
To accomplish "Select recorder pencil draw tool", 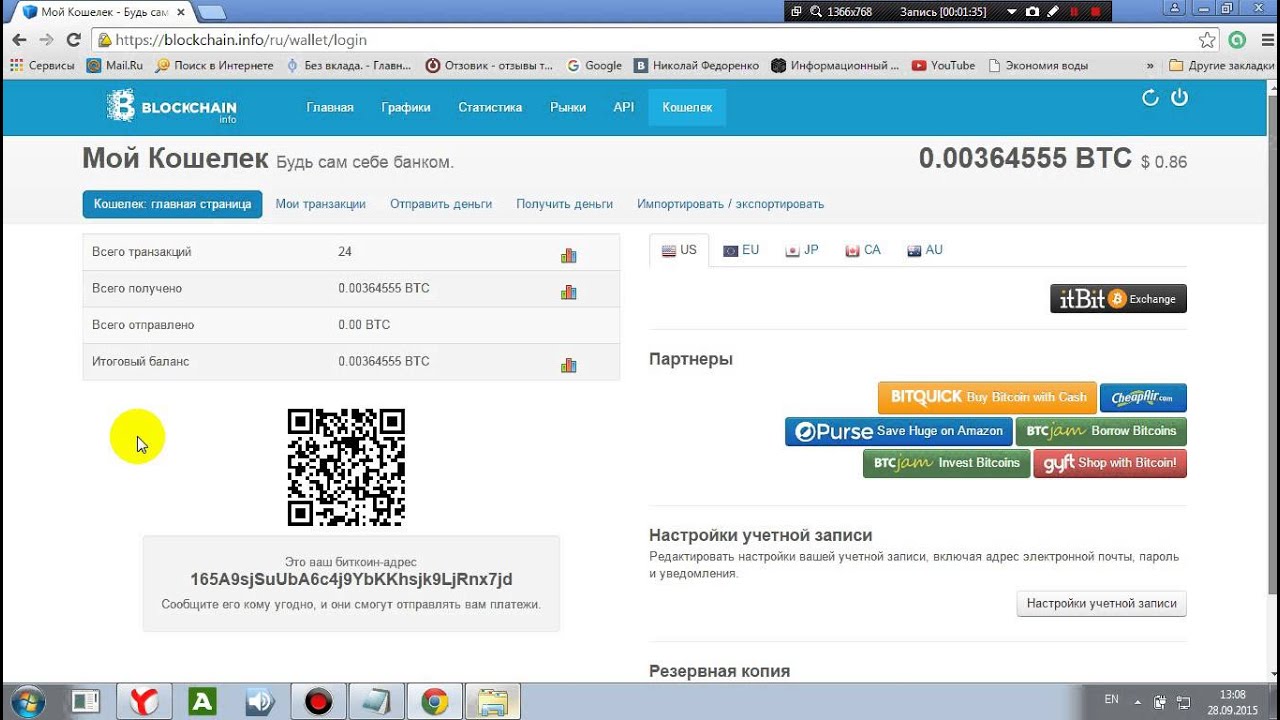I will [1053, 12].
